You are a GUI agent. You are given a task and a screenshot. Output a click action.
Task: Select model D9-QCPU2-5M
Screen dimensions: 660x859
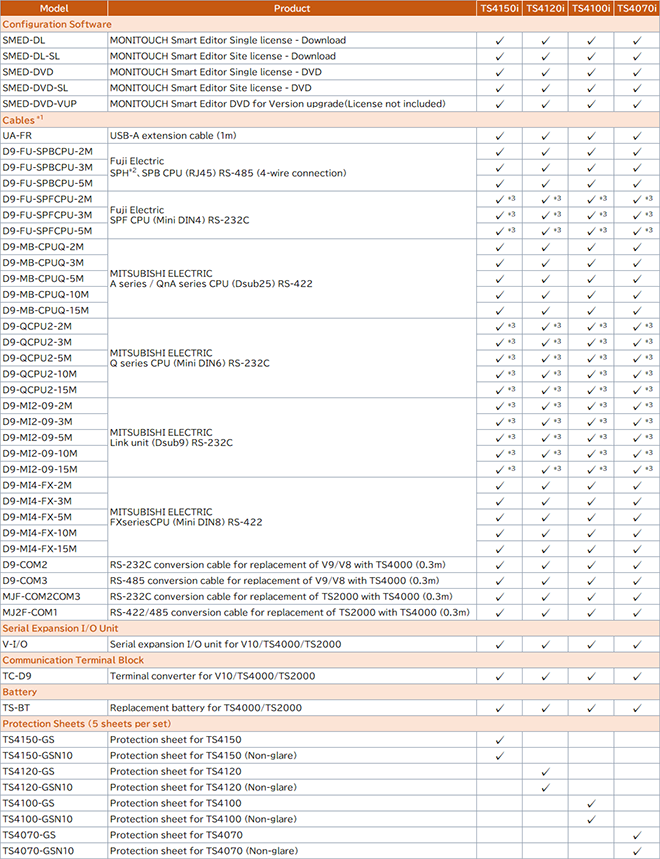click(x=37, y=358)
